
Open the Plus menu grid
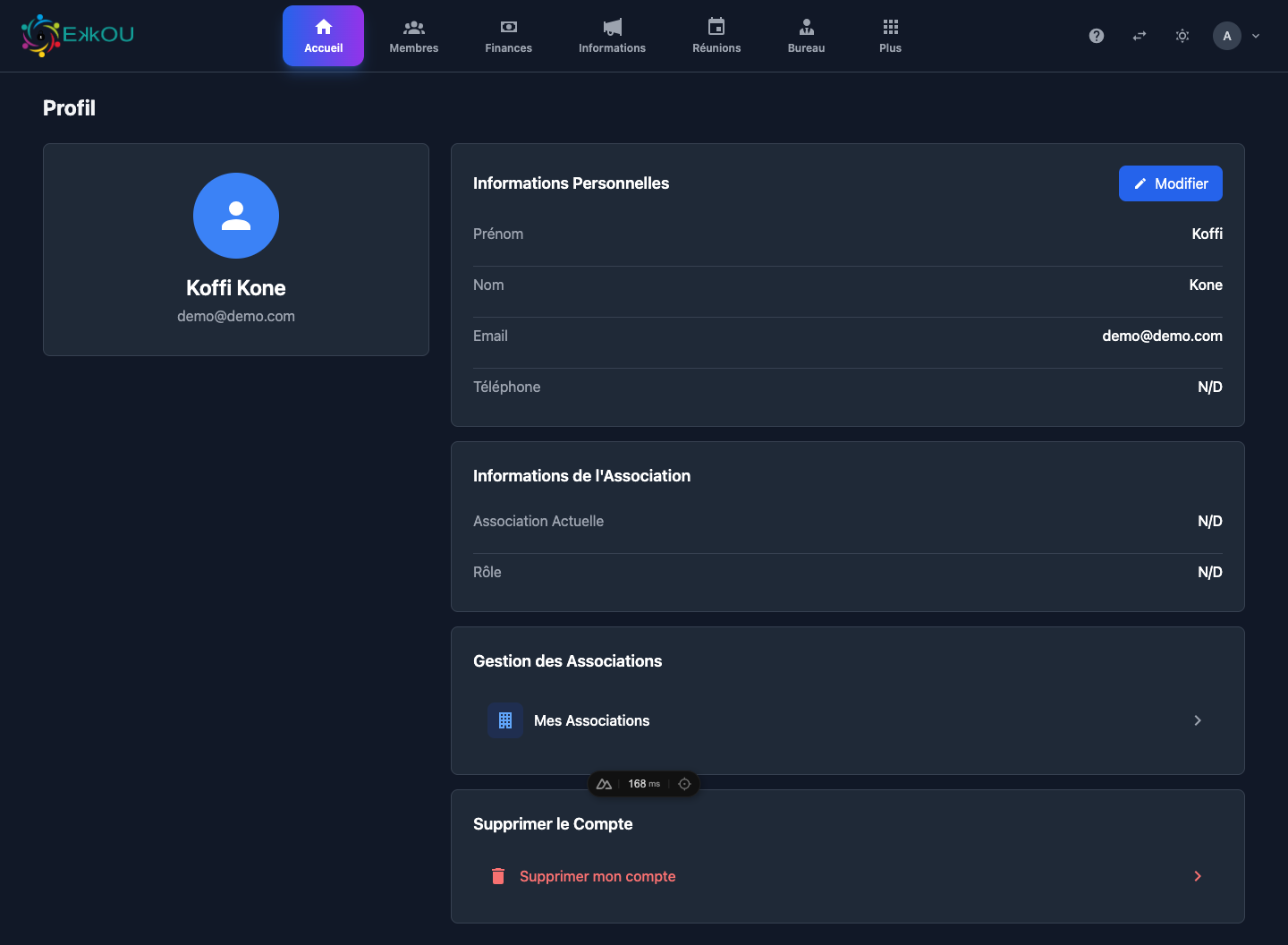tap(891, 36)
